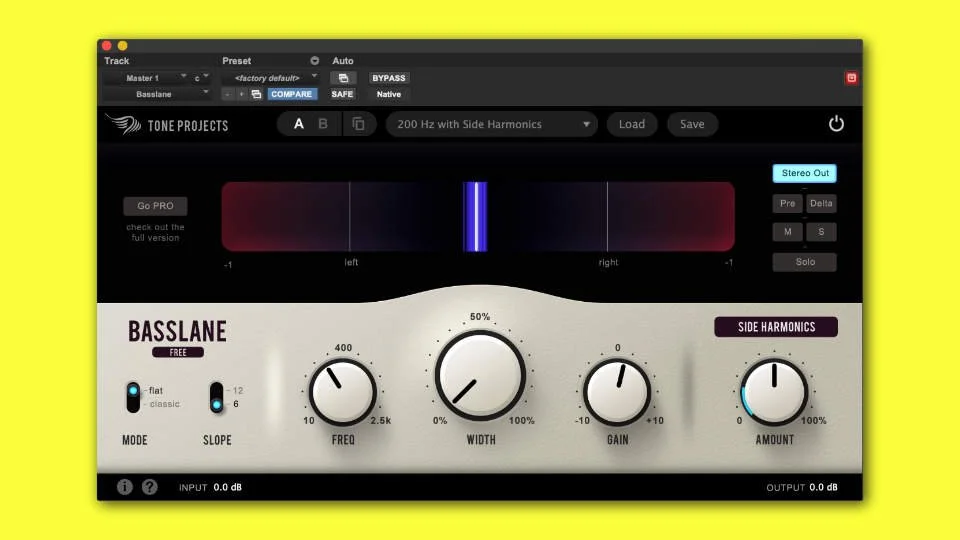Click the Go PRO button
The width and height of the screenshot is (960, 540).
point(155,206)
